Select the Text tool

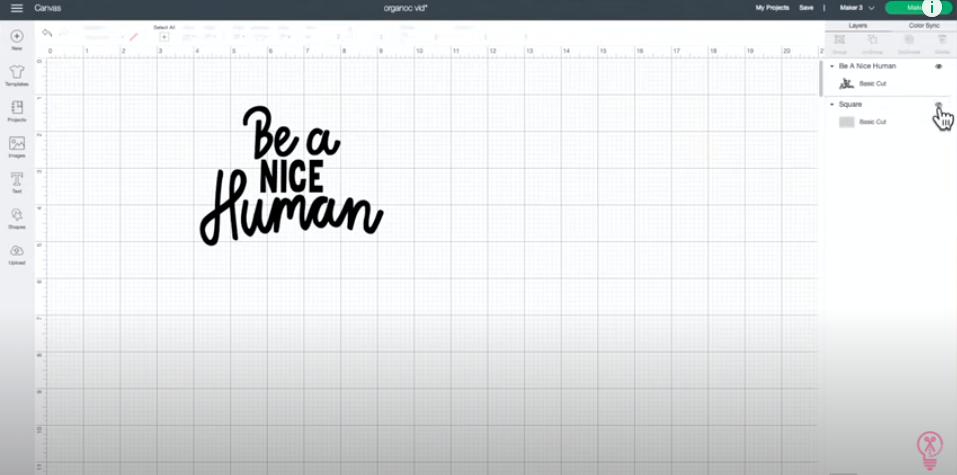pos(16,183)
